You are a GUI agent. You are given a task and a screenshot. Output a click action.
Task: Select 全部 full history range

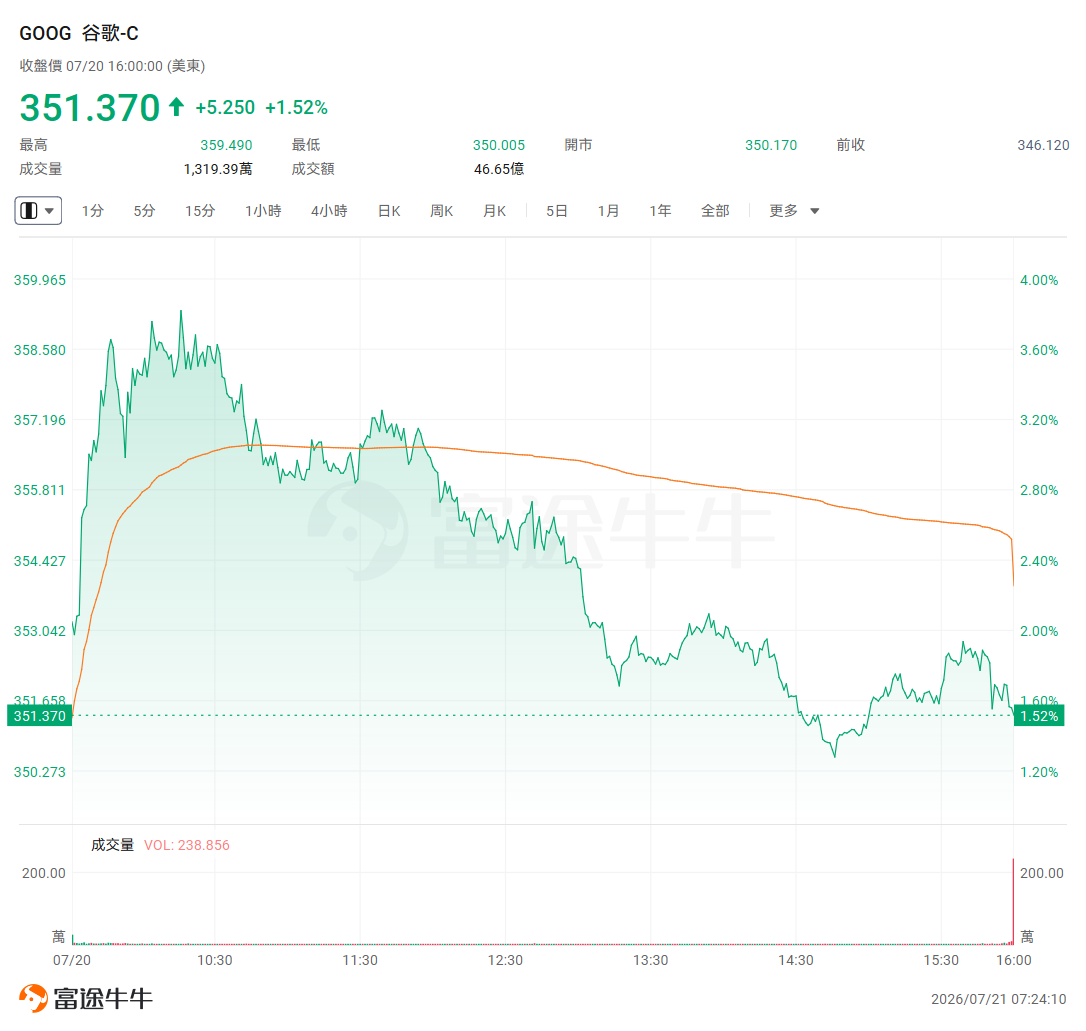(x=715, y=210)
